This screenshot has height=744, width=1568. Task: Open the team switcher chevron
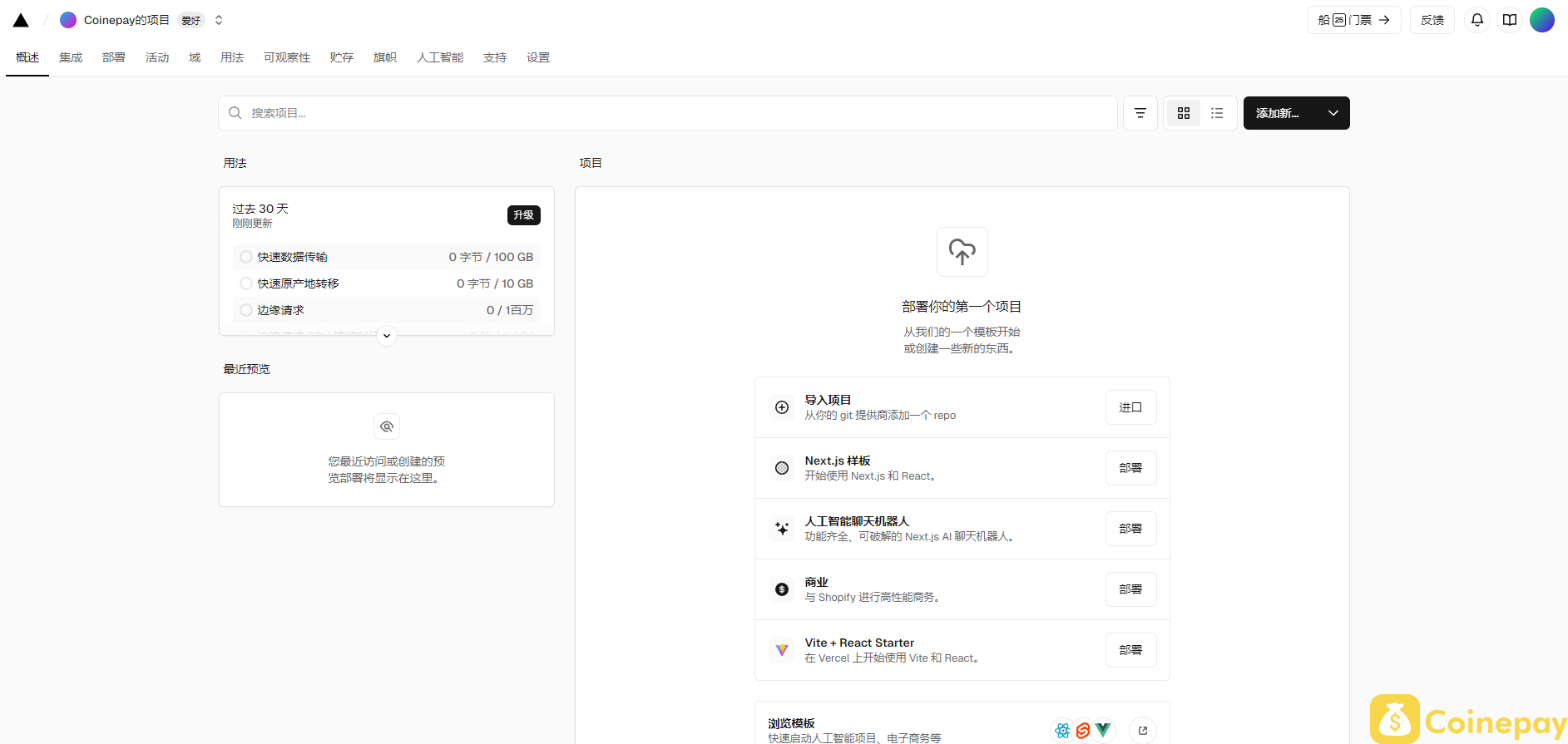[x=219, y=20]
